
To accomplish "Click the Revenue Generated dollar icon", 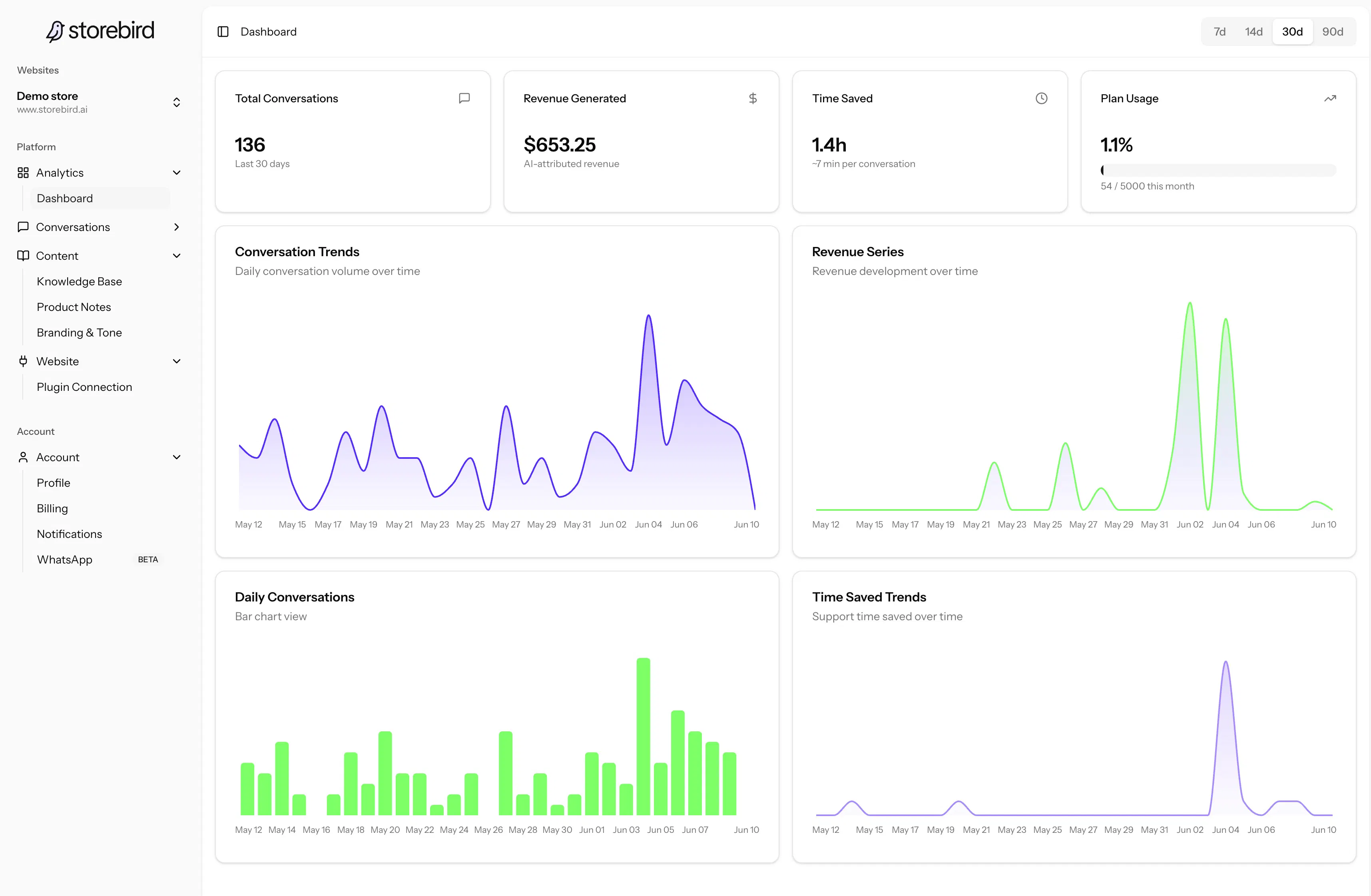I will [x=753, y=98].
